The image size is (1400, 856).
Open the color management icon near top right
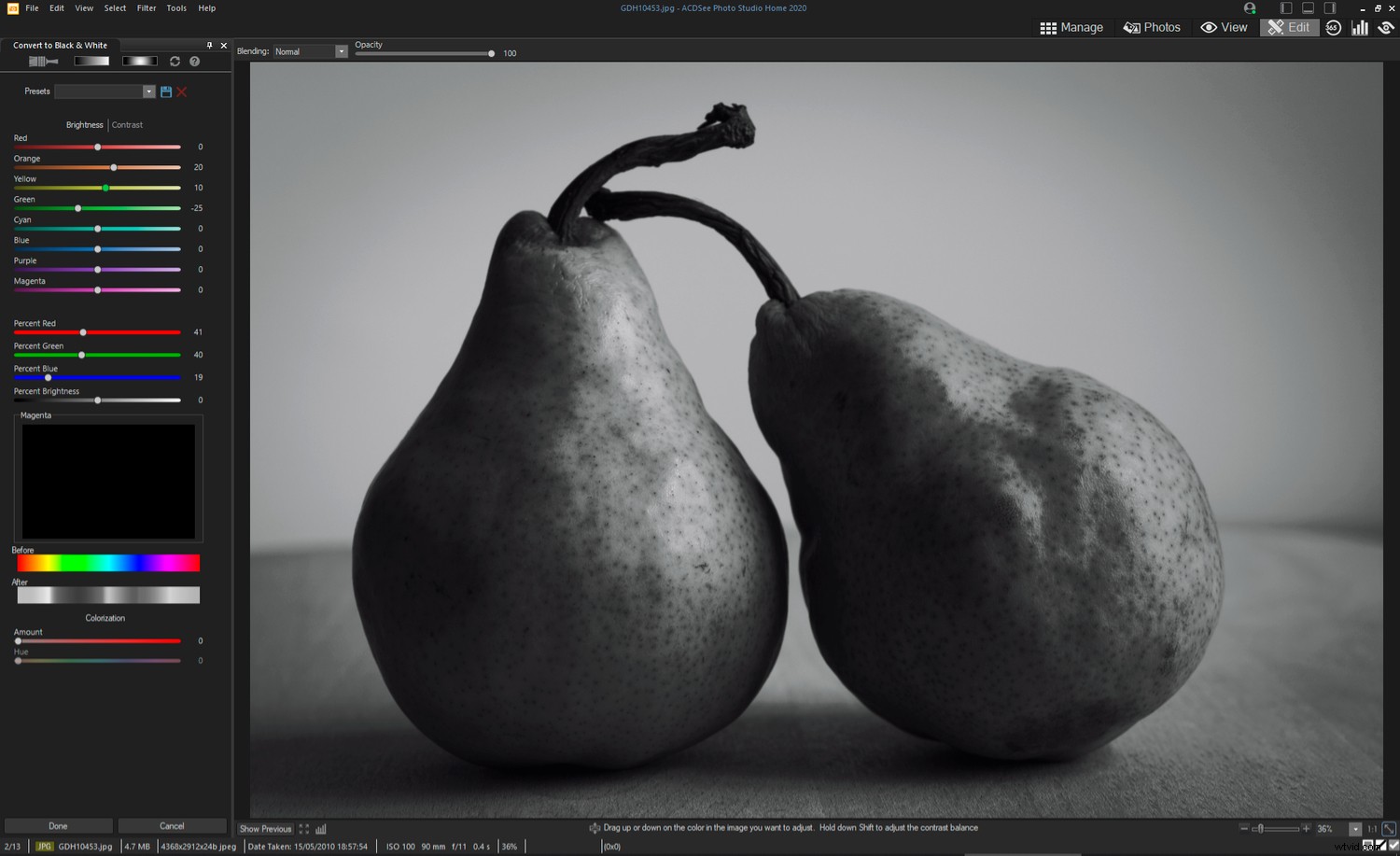(x=1387, y=27)
